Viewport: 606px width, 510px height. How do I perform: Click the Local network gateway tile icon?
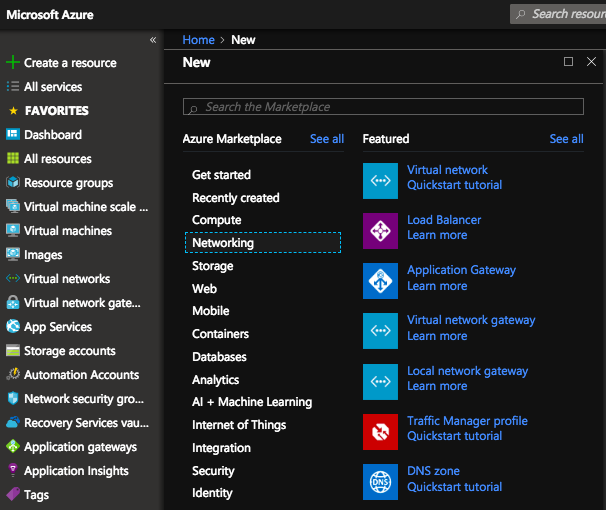pos(380,381)
